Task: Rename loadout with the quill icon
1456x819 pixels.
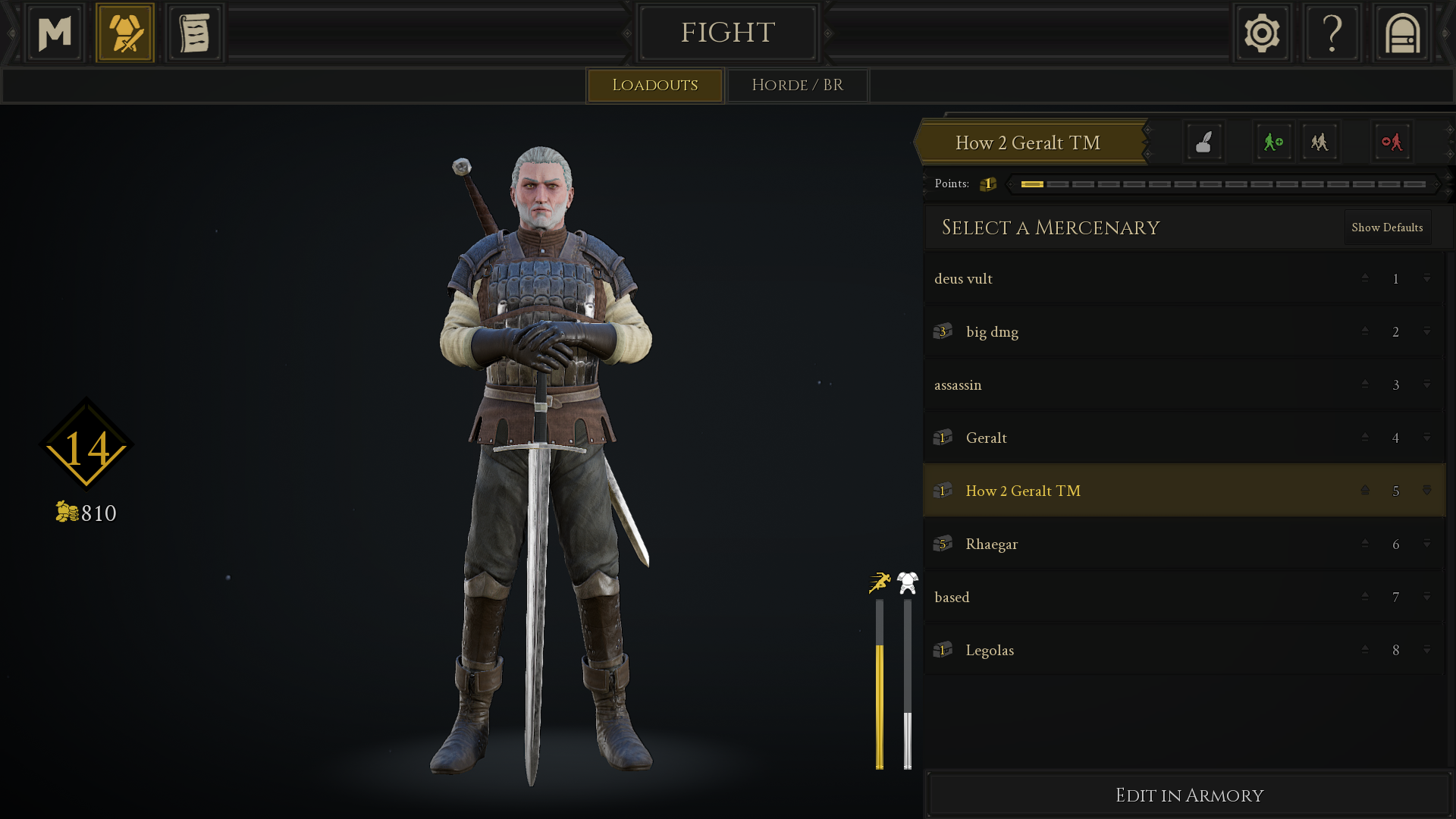Action: click(1204, 142)
